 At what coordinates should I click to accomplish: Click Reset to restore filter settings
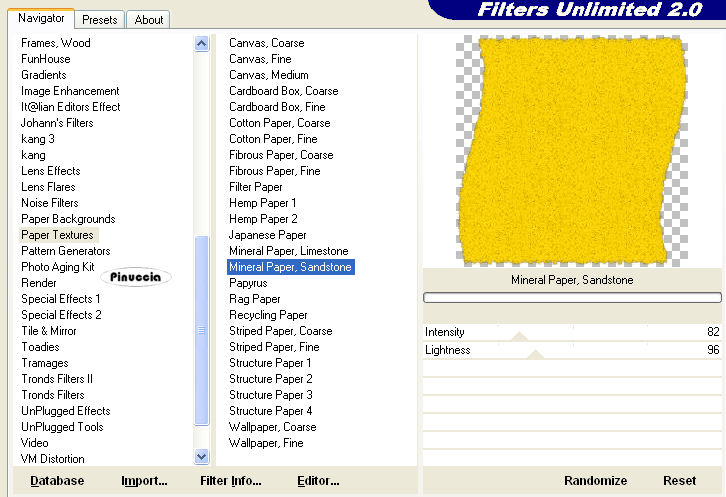tap(679, 481)
